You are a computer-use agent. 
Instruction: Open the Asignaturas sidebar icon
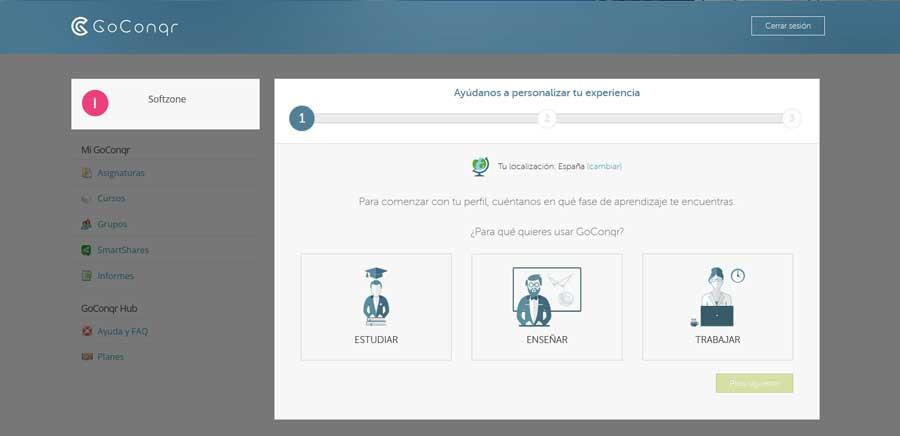coord(87,173)
